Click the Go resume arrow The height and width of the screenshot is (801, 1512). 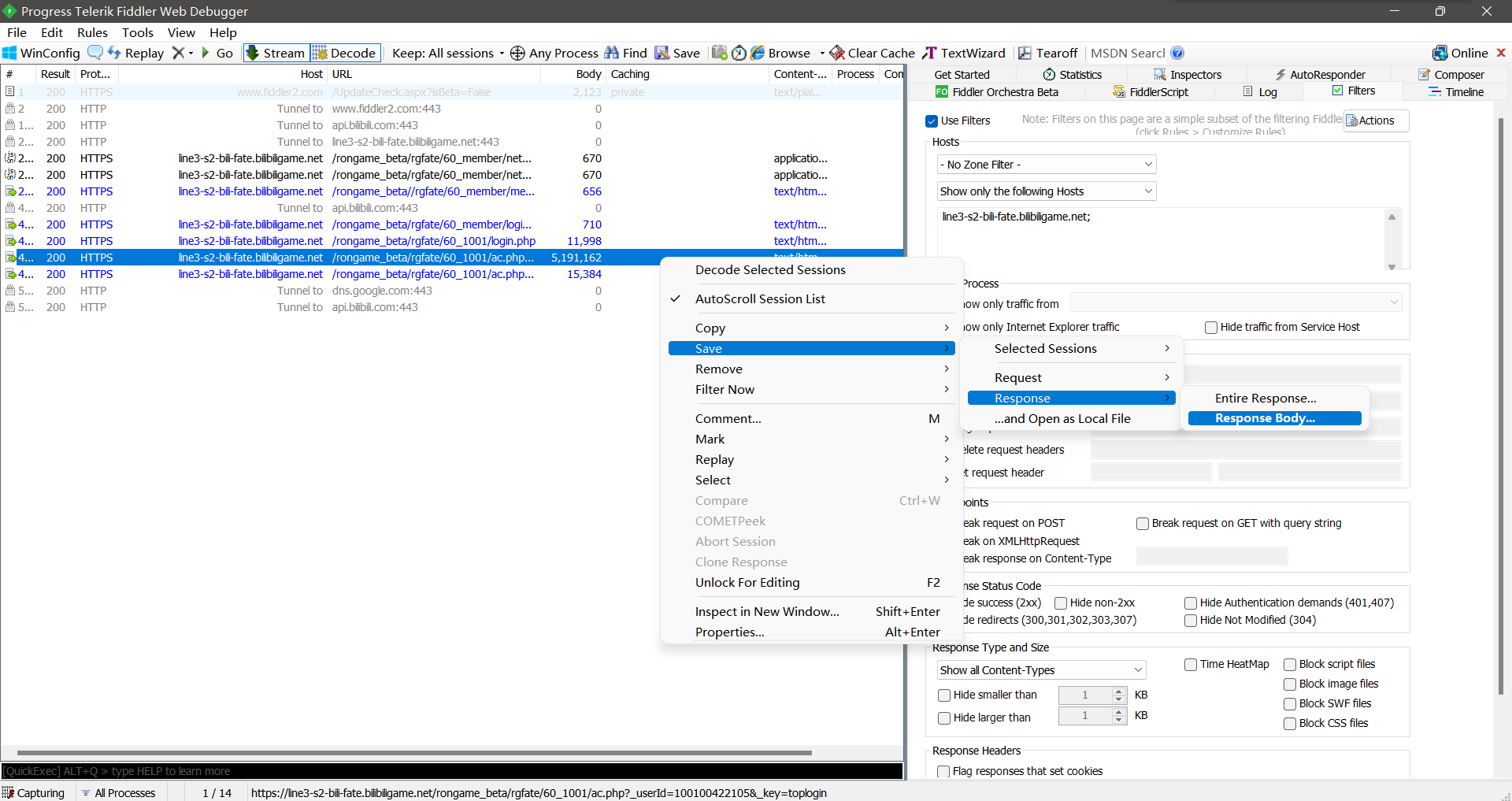tap(217, 53)
